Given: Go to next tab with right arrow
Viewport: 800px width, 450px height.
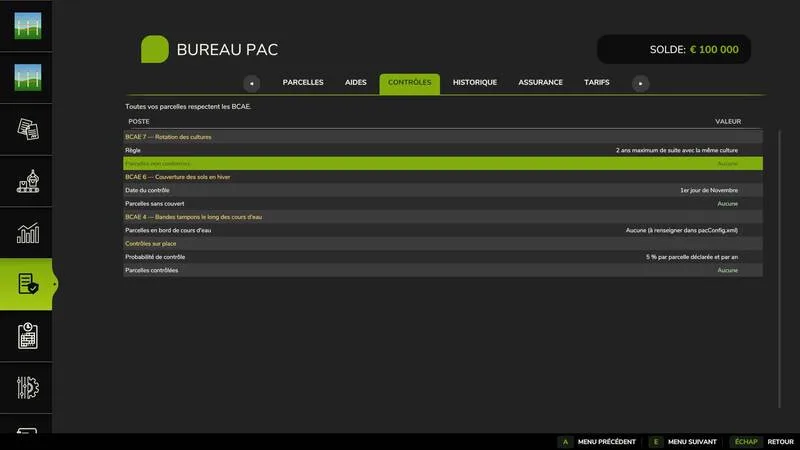Looking at the screenshot, I should 640,83.
